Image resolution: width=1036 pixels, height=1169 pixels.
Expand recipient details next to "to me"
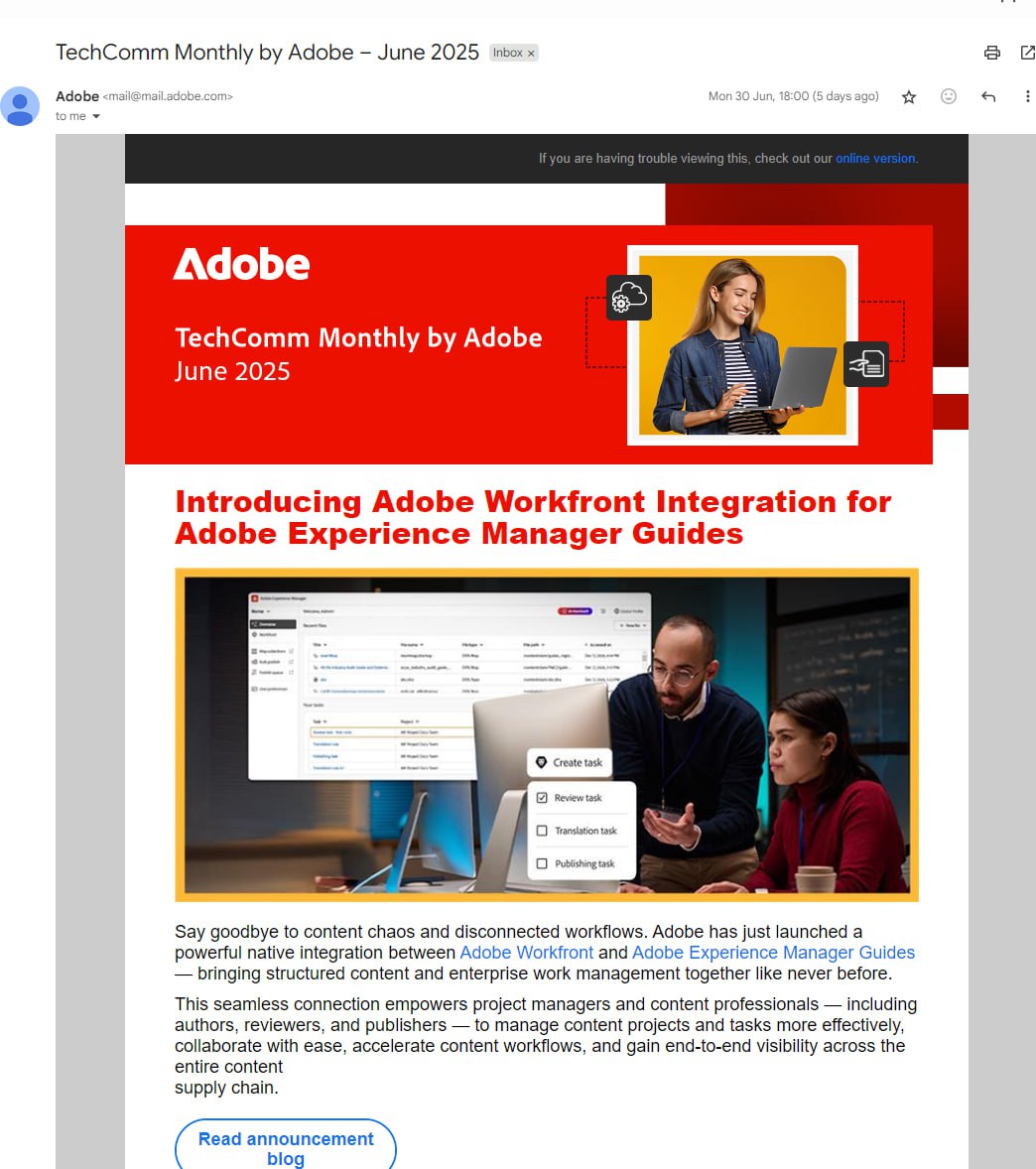pyautogui.click(x=95, y=116)
